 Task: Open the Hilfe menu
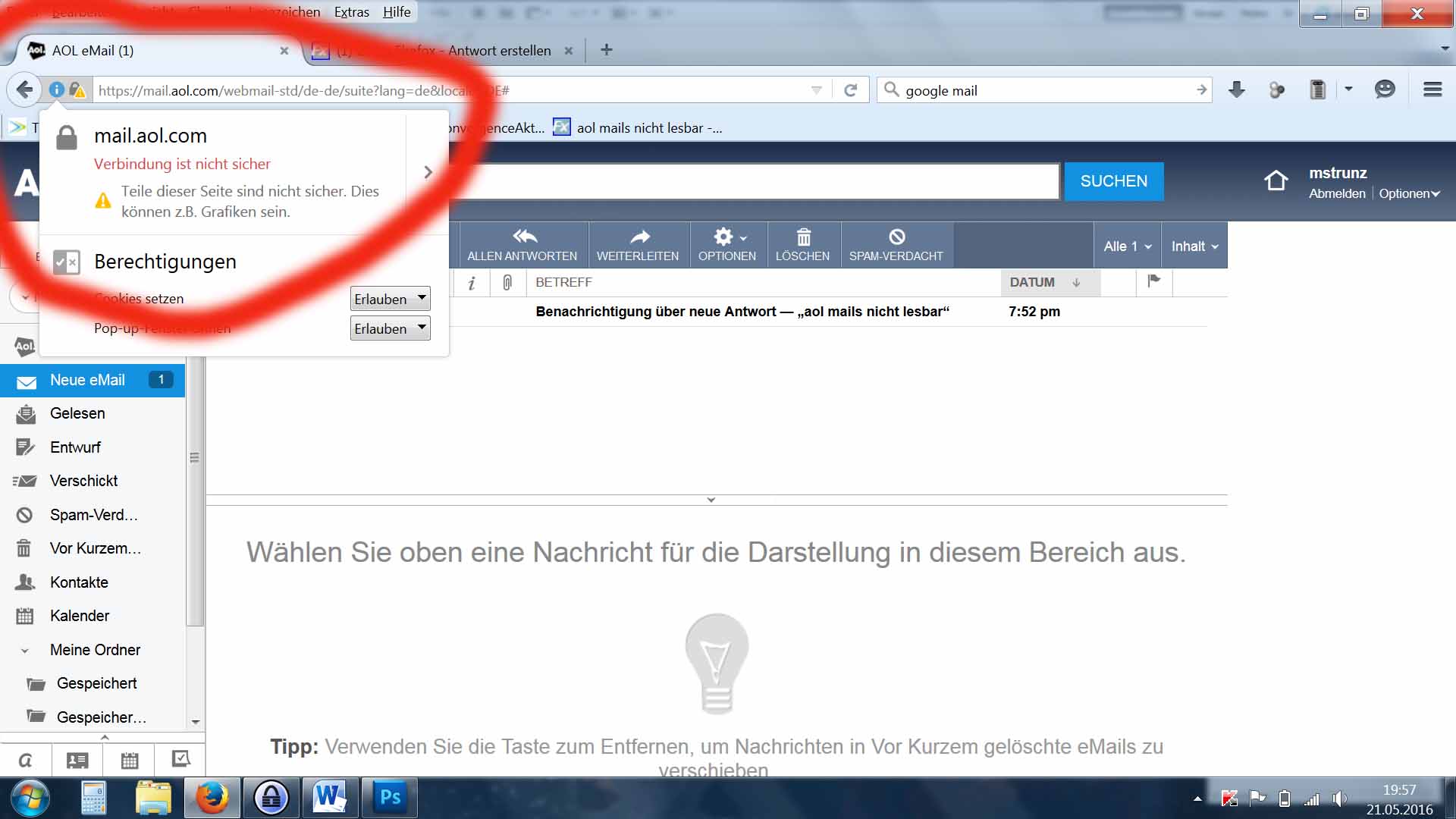[x=397, y=12]
